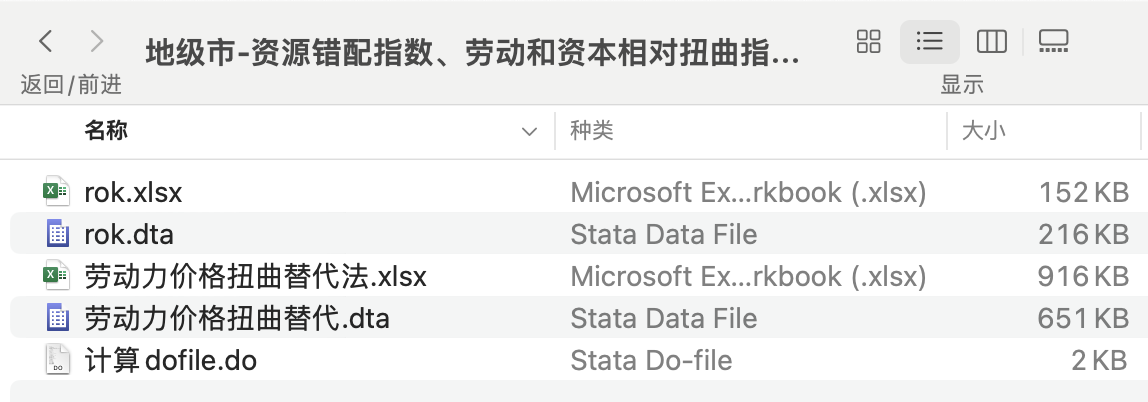Click the Stata icon of rok.dta
The width and height of the screenshot is (1148, 402).
point(57,234)
